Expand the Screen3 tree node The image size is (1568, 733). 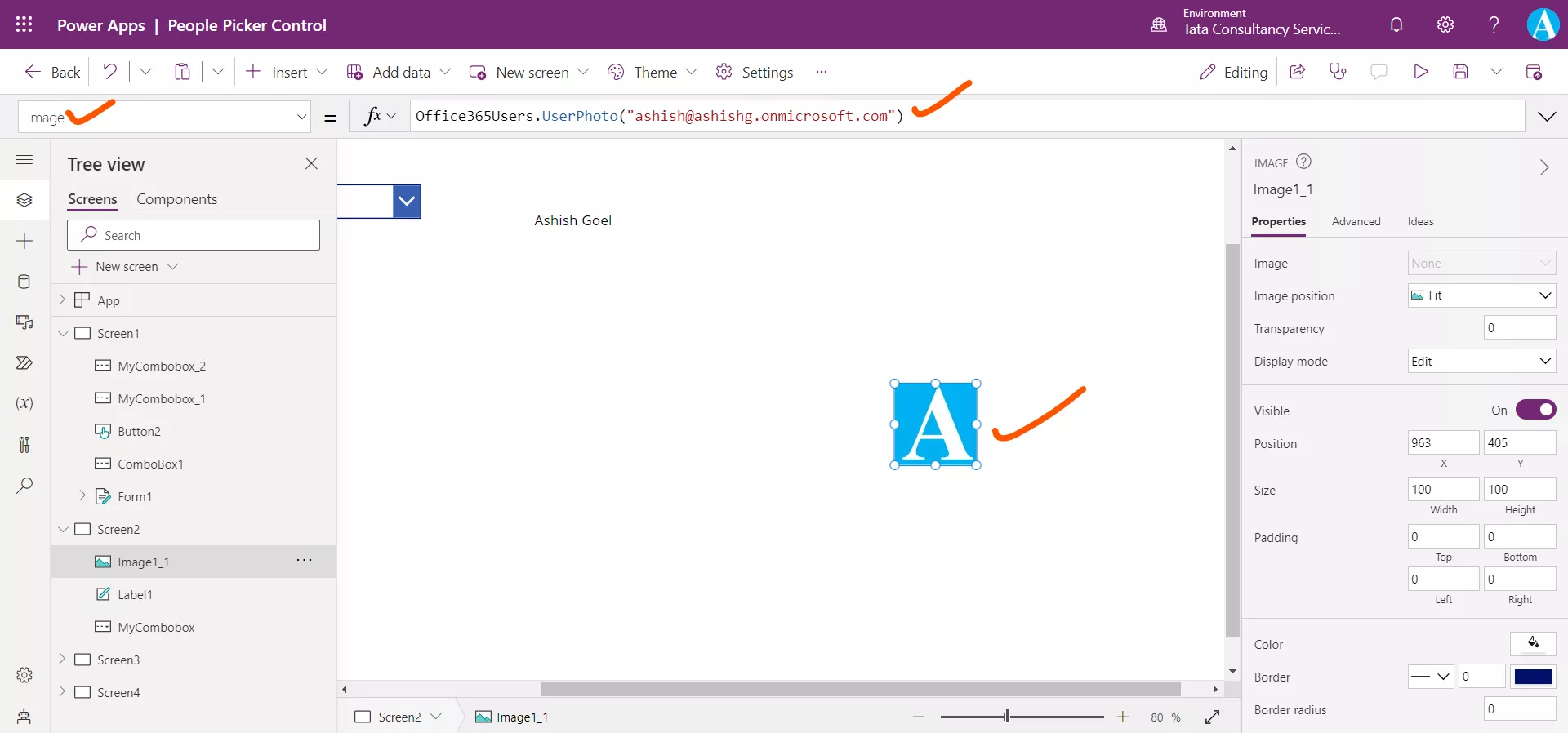point(62,659)
